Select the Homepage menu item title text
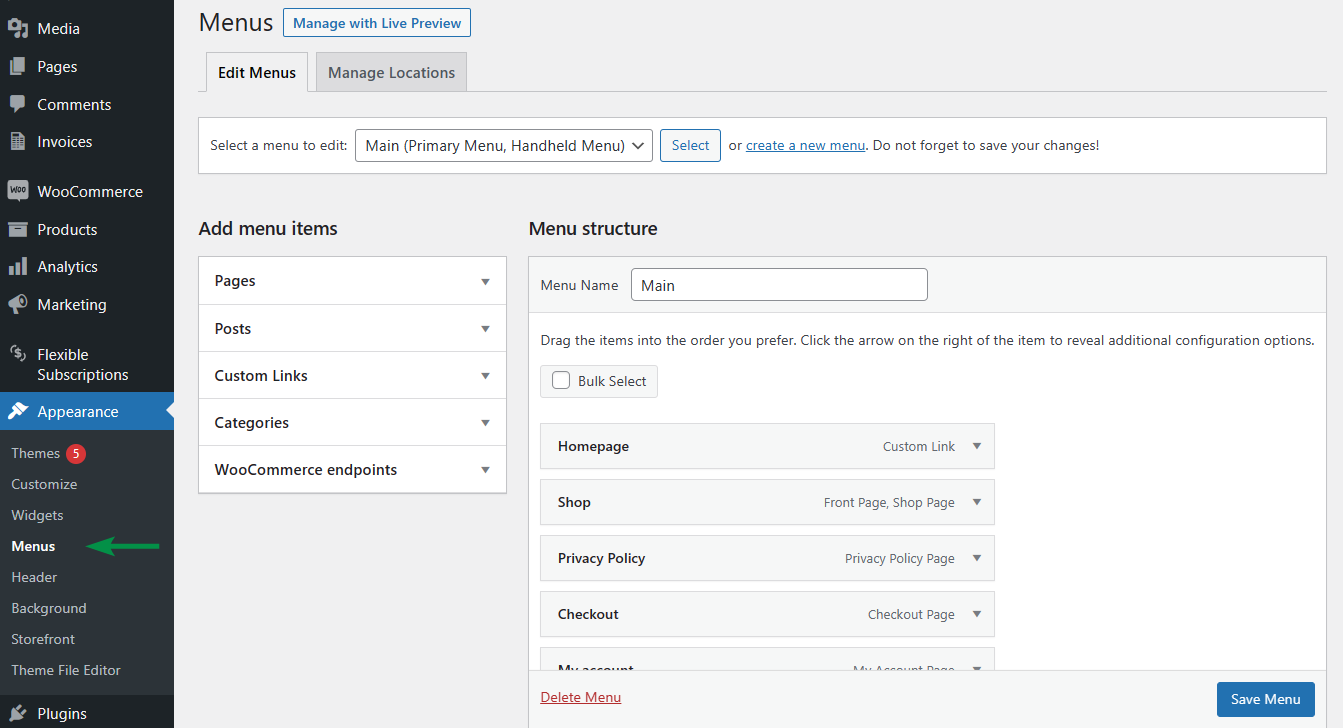This screenshot has width=1343, height=728. (x=593, y=446)
